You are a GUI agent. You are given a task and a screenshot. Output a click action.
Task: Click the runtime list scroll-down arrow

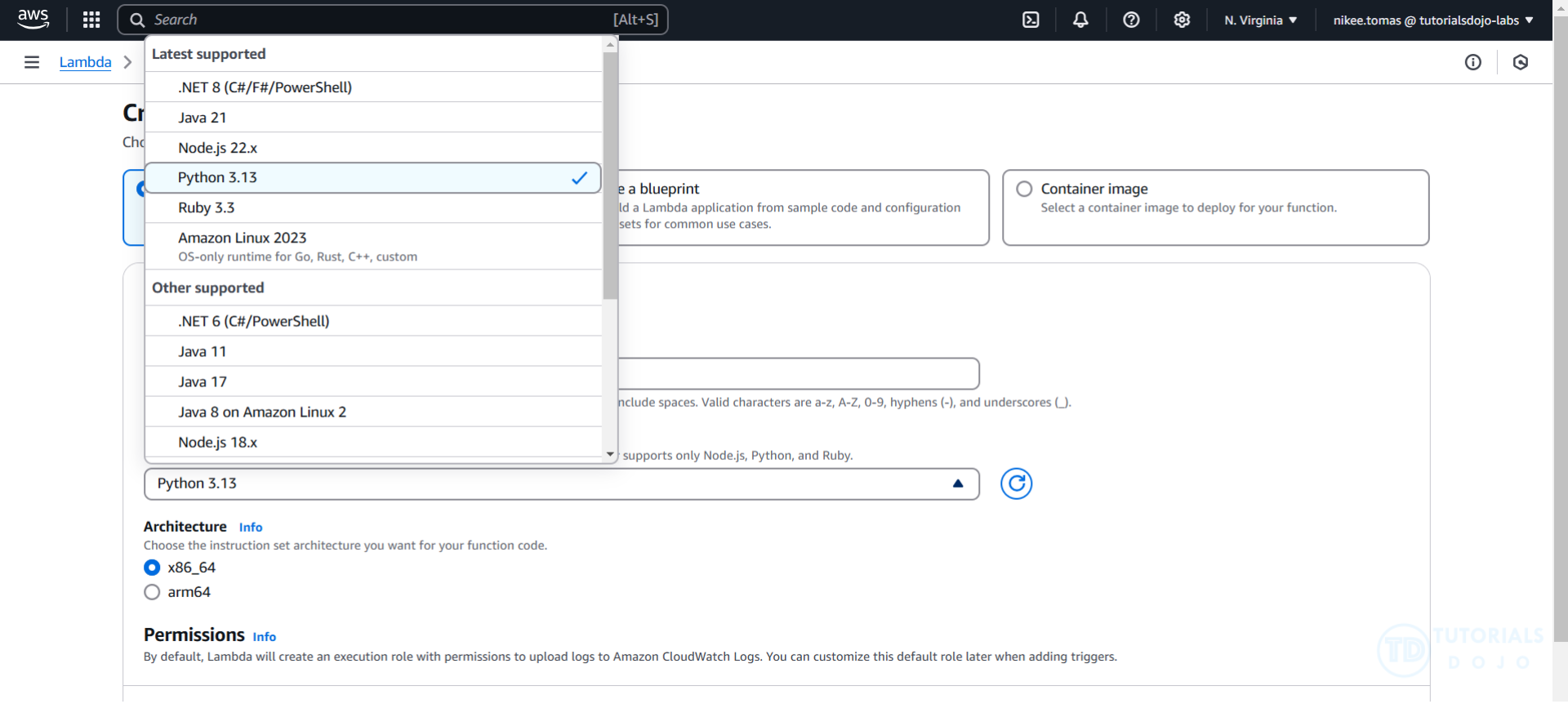(x=610, y=455)
